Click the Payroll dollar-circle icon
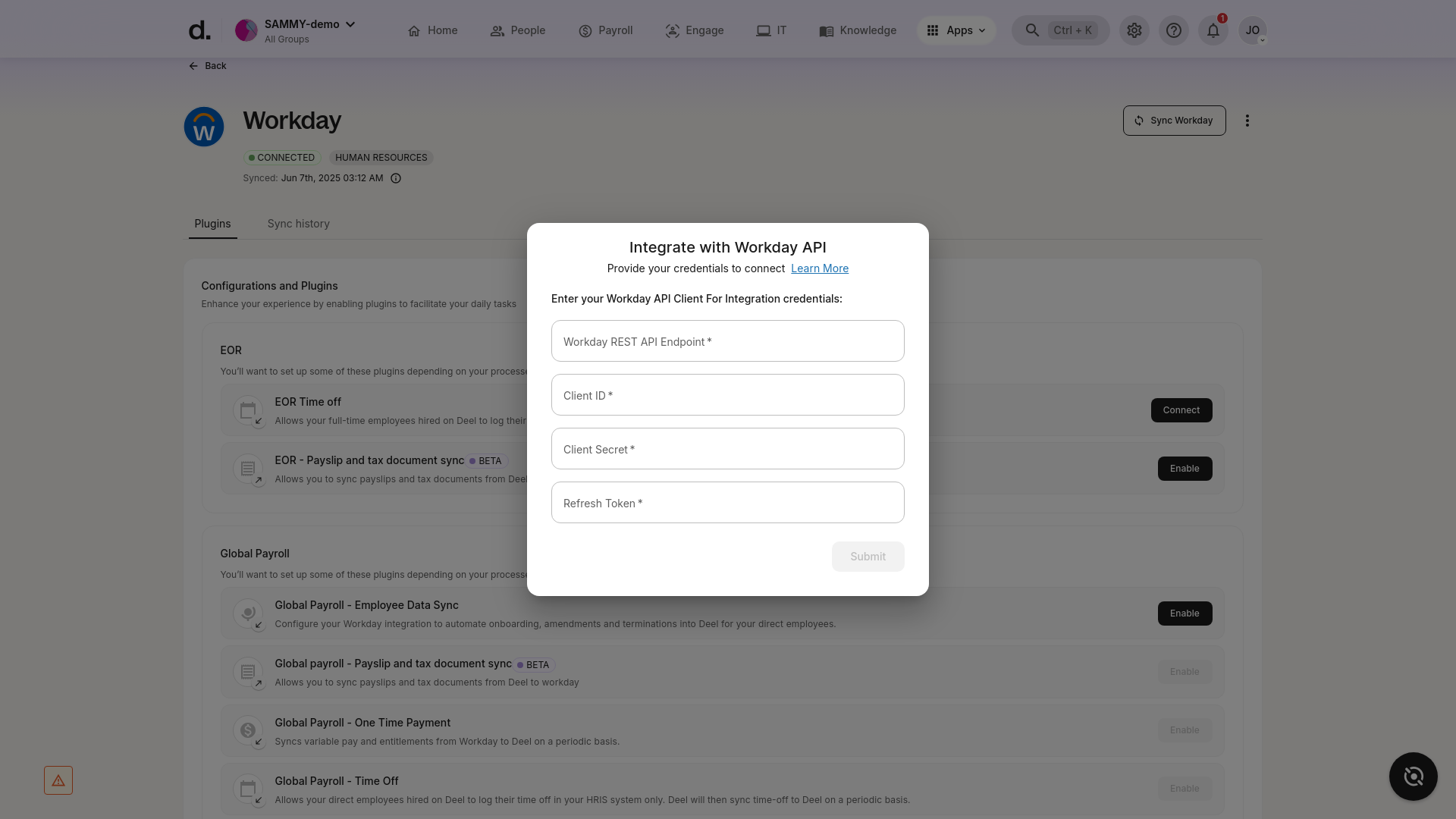 coord(585,31)
